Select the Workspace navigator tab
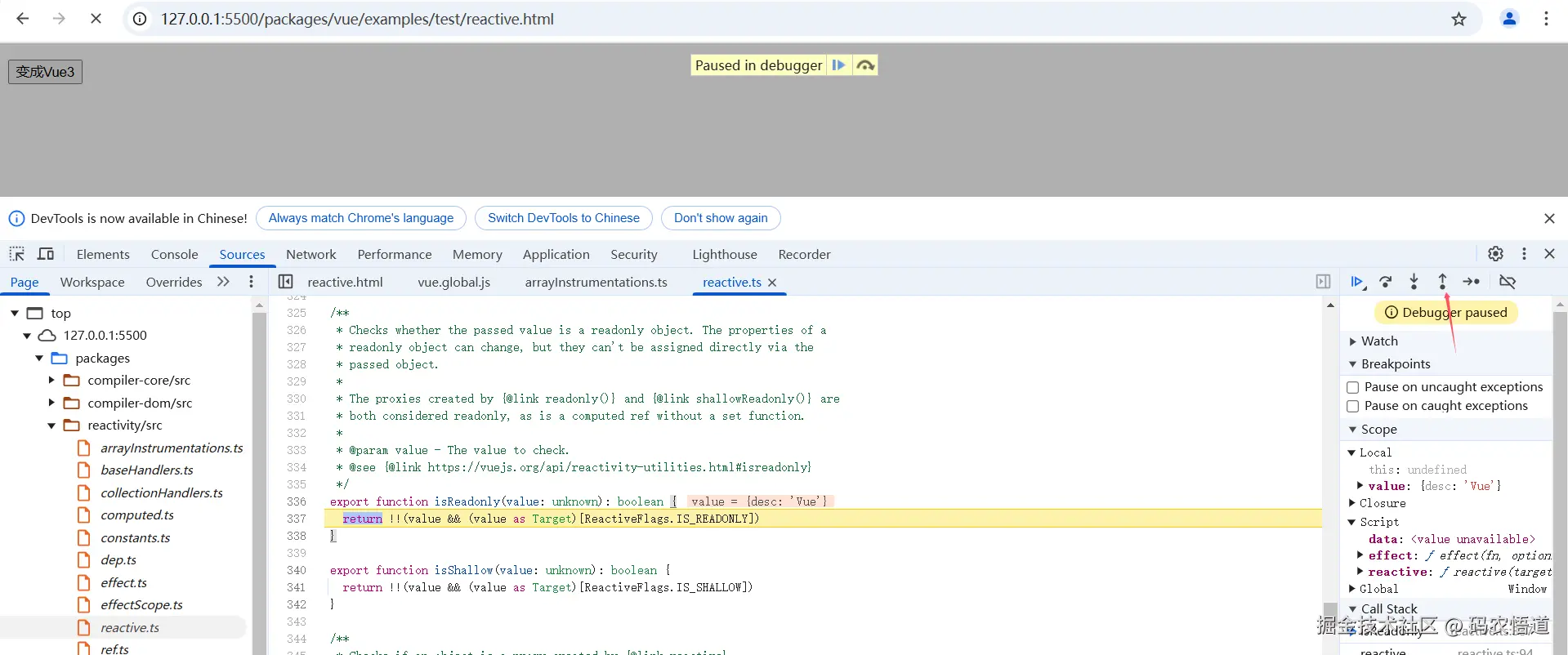 pyautogui.click(x=92, y=283)
